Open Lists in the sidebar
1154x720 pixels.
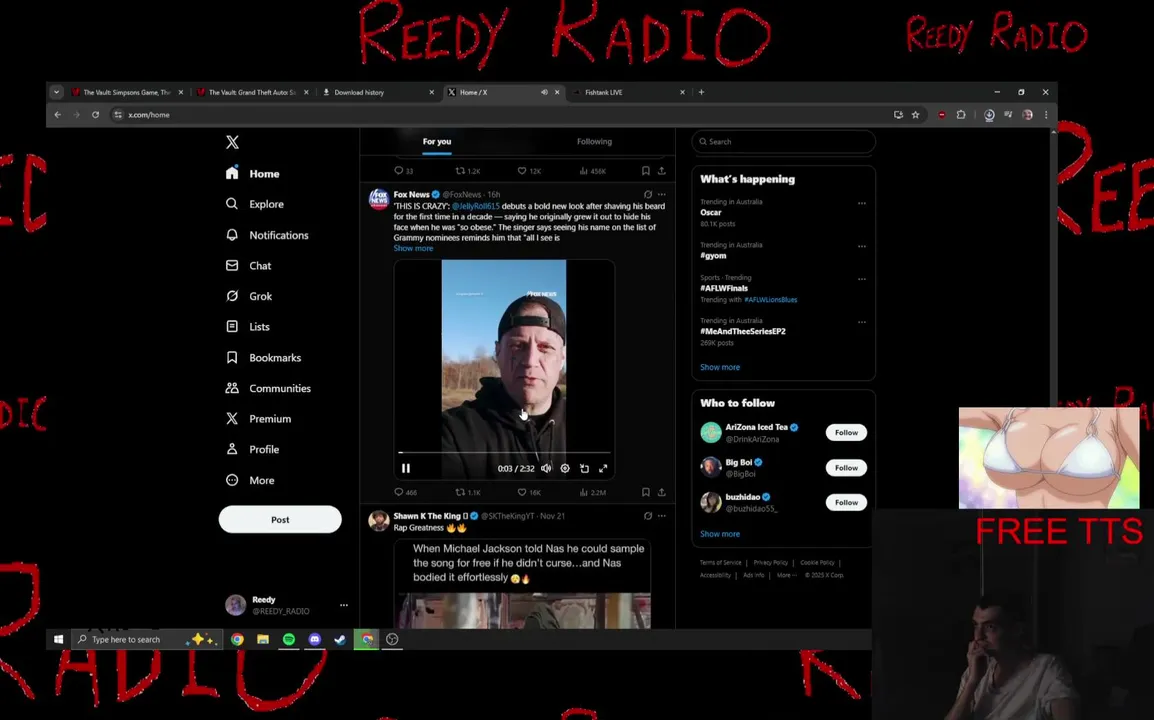click(247, 326)
